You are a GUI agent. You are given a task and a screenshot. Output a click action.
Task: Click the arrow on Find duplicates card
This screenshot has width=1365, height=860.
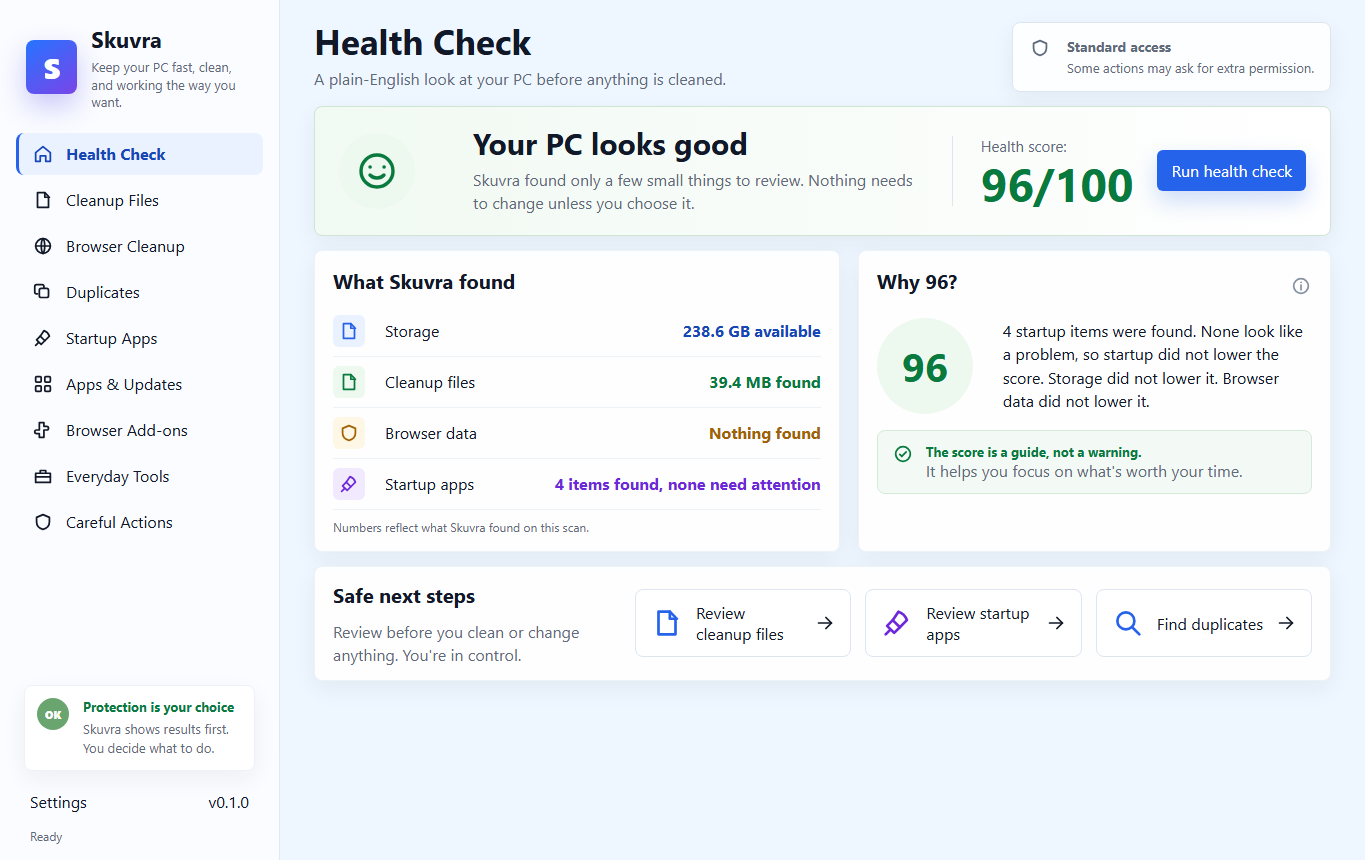point(1287,623)
